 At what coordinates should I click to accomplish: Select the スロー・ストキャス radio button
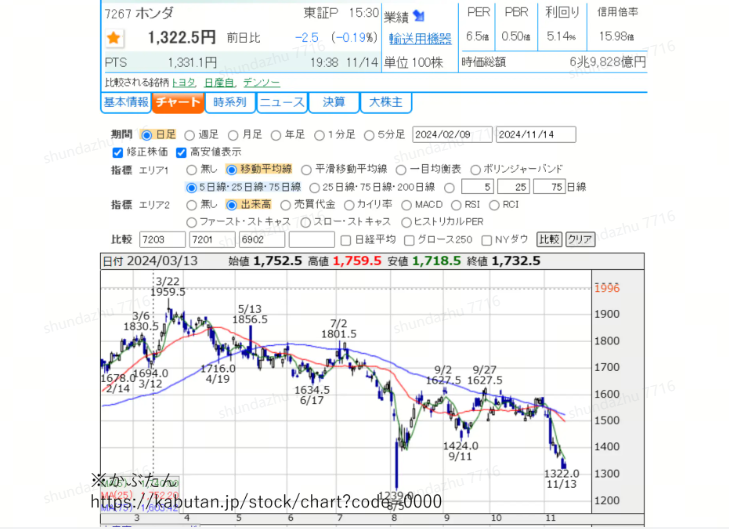tap(305, 223)
